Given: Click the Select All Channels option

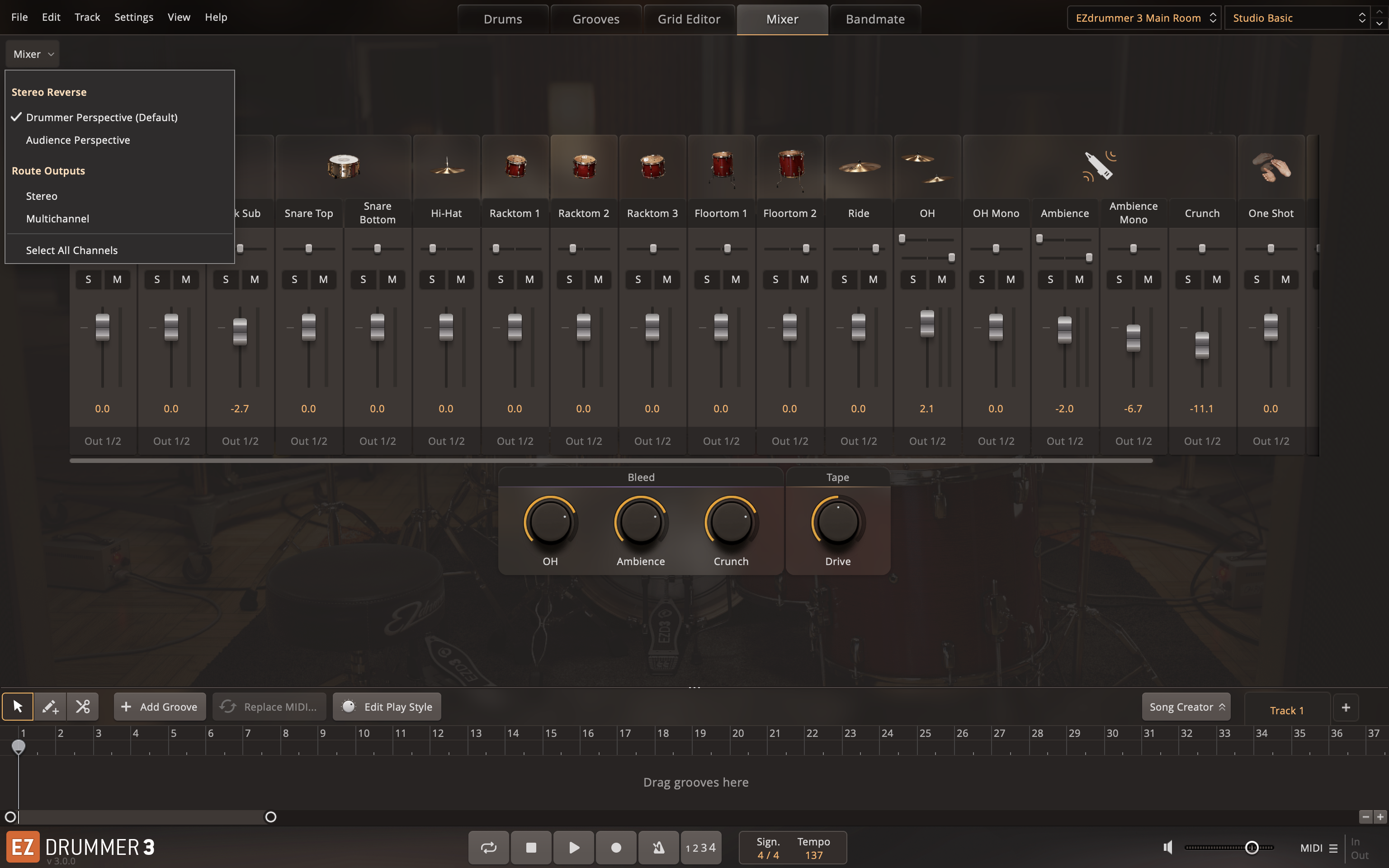Looking at the screenshot, I should click(71, 250).
